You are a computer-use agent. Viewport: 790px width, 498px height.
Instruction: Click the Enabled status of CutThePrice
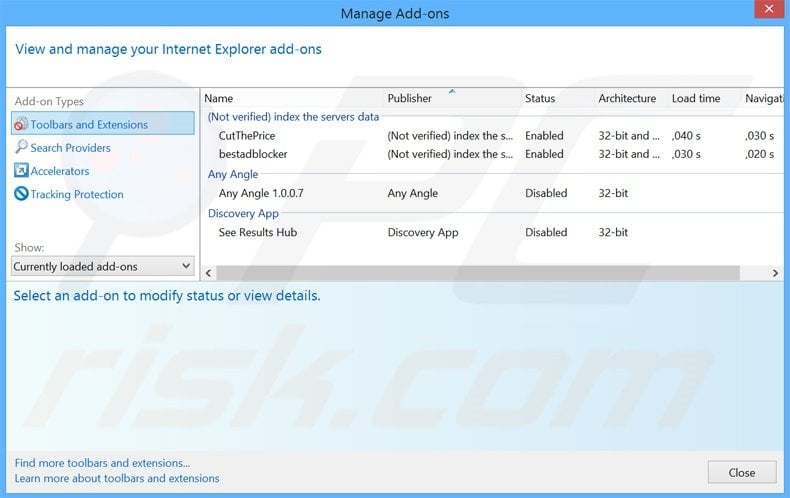click(x=544, y=136)
